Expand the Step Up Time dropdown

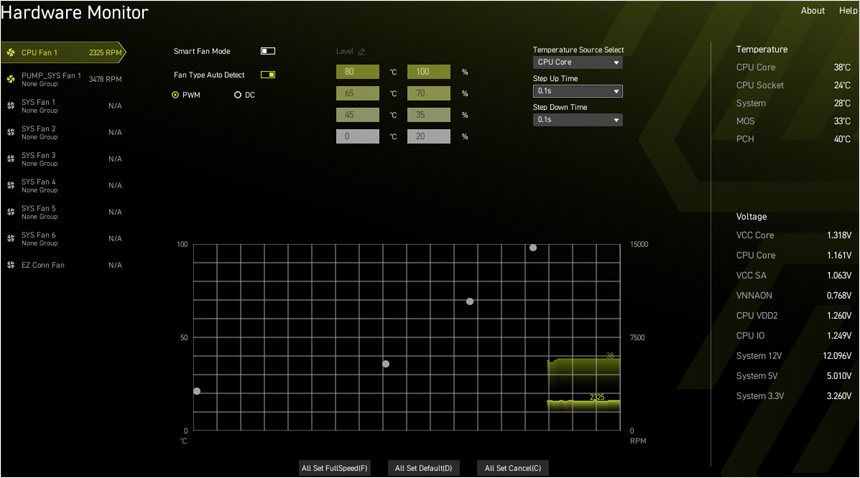tap(577, 91)
